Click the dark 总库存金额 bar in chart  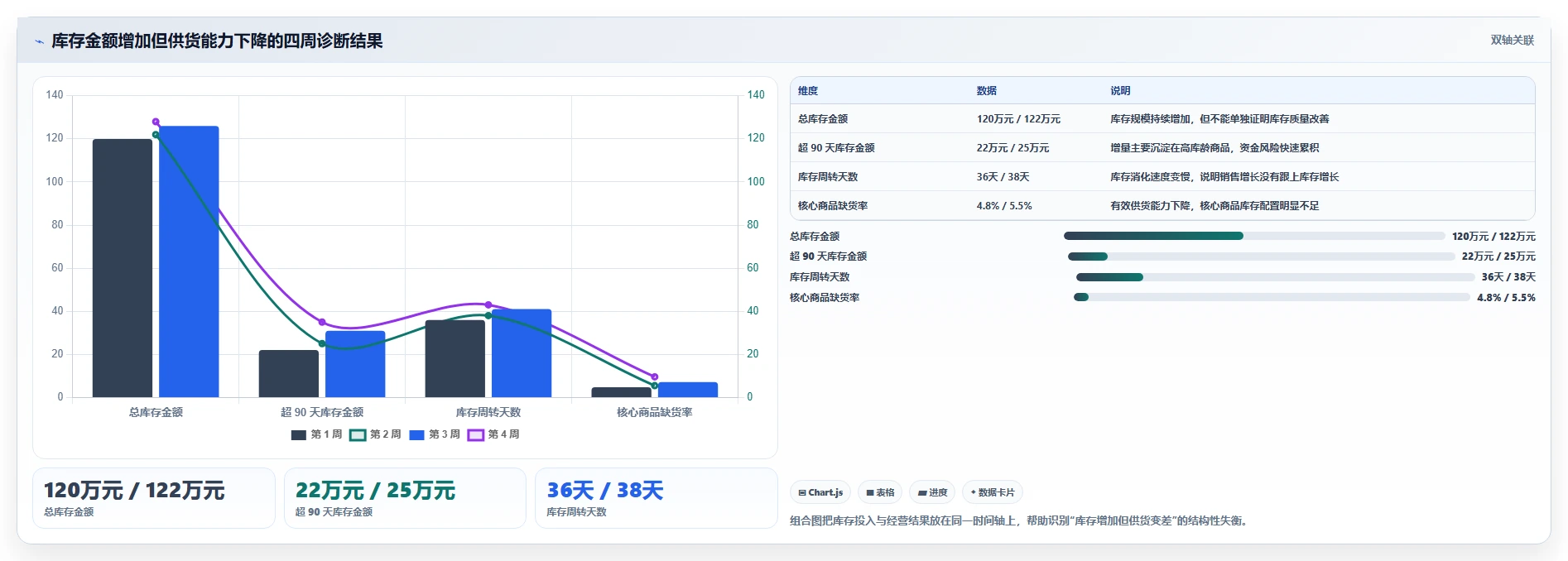[x=123, y=268]
